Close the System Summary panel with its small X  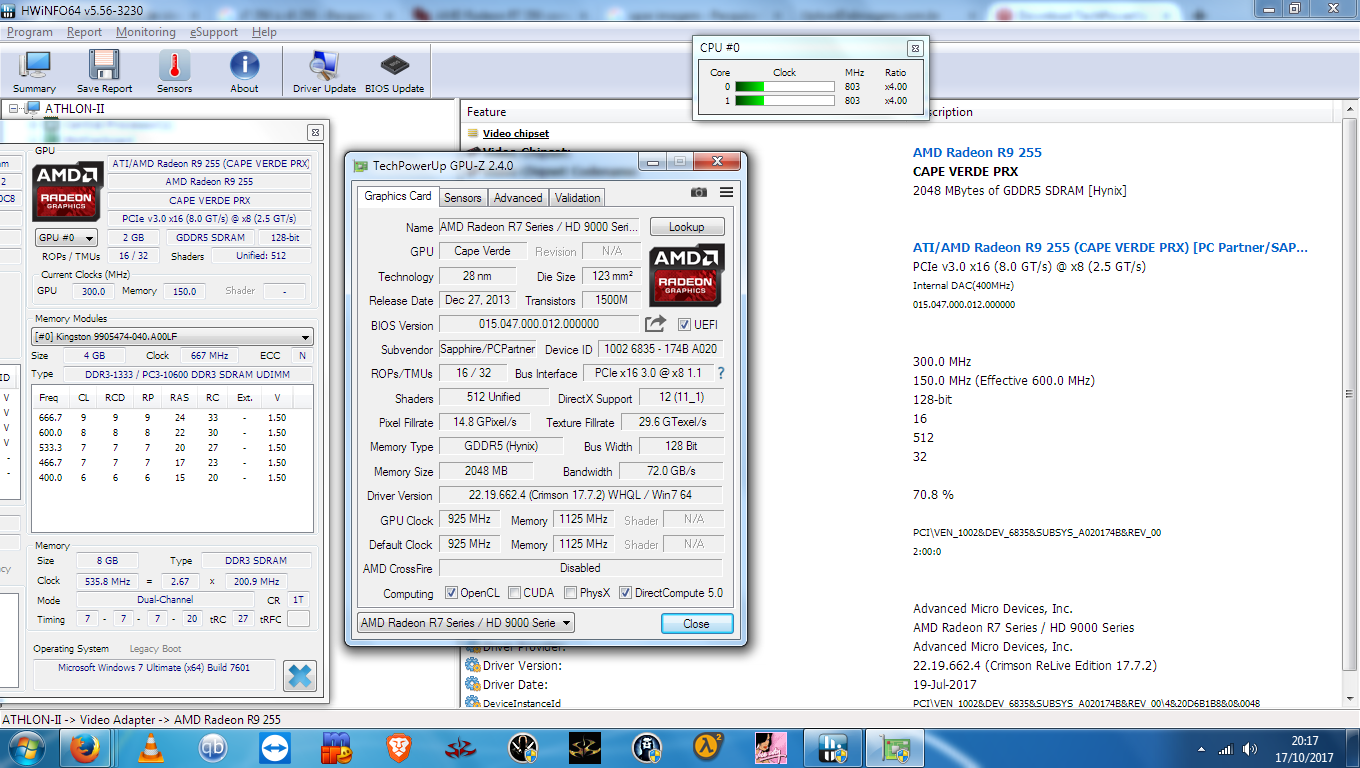pos(315,132)
